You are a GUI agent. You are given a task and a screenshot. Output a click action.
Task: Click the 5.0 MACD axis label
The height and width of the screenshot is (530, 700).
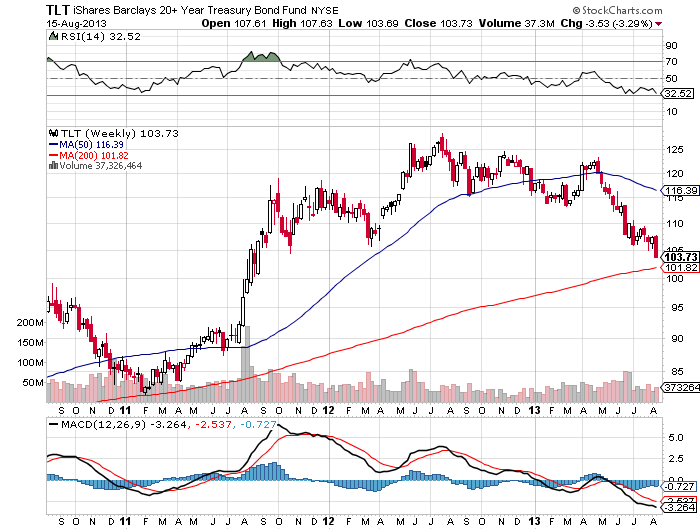(675, 438)
